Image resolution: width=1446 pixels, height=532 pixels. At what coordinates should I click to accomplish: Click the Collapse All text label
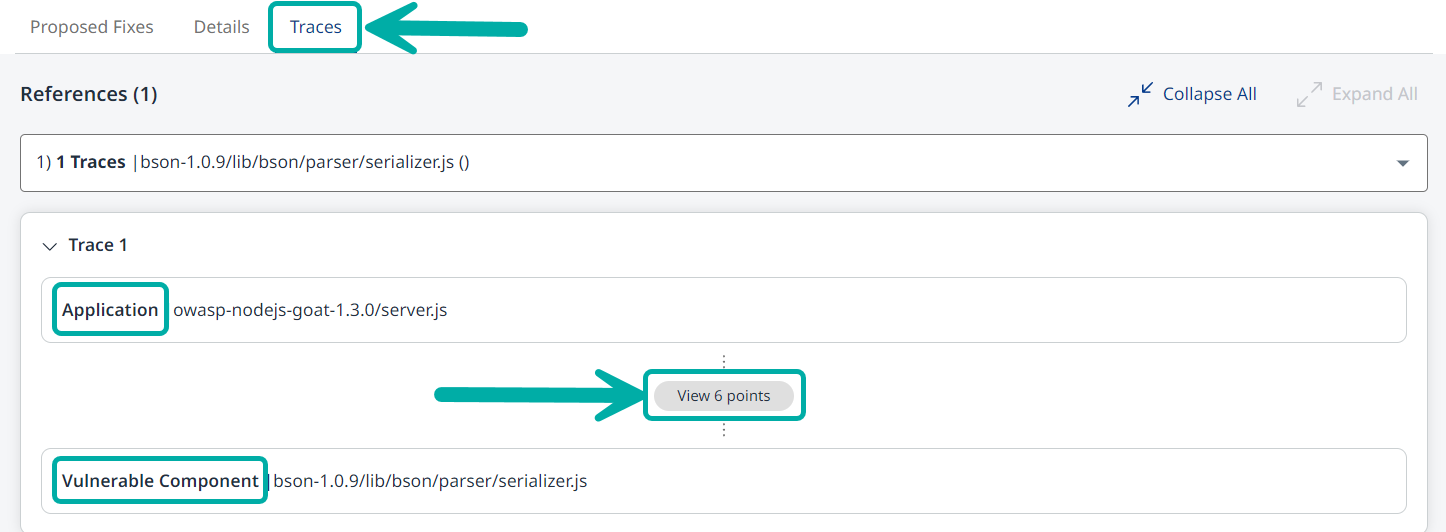(1209, 94)
